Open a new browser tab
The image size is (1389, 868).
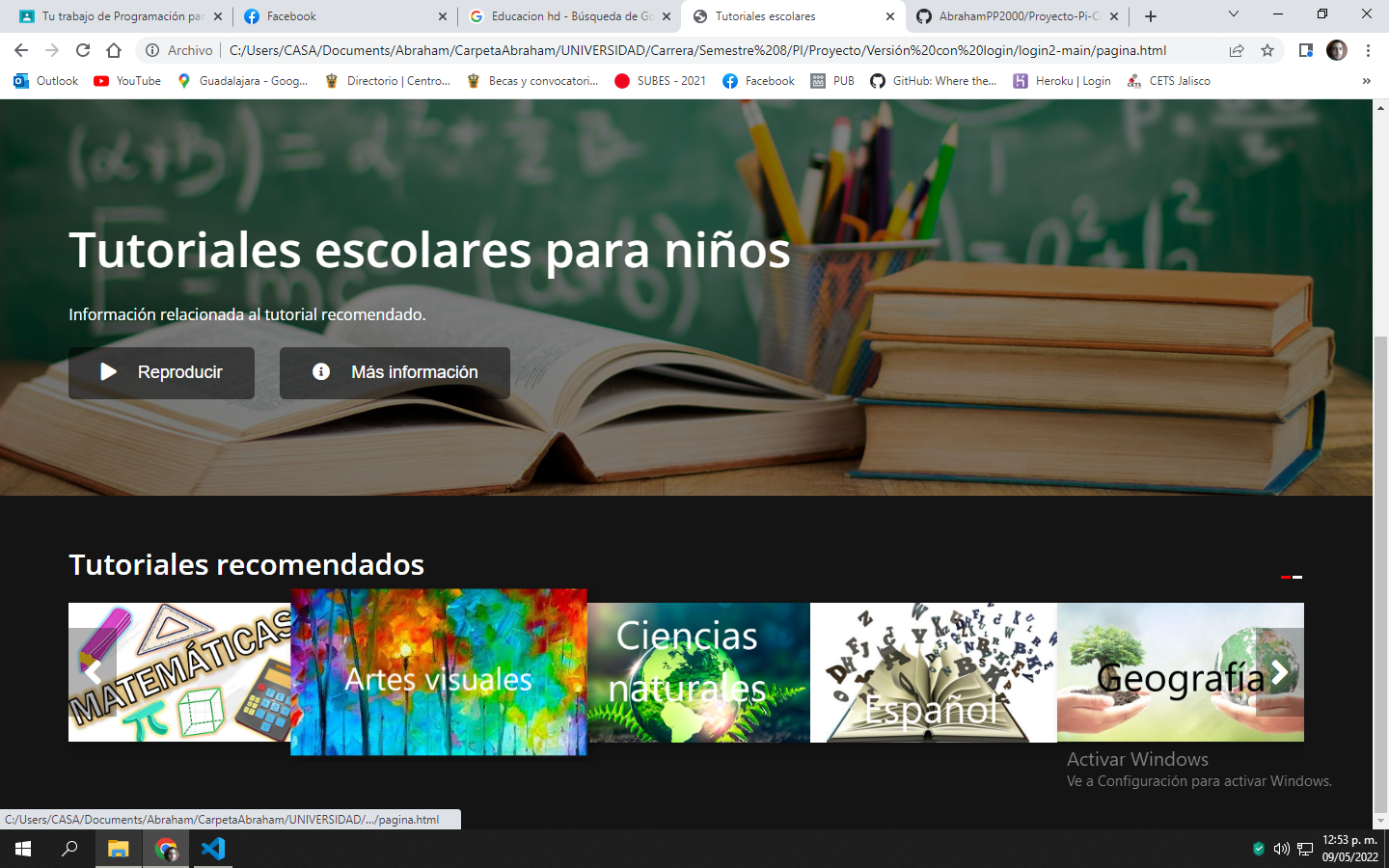[x=1151, y=16]
